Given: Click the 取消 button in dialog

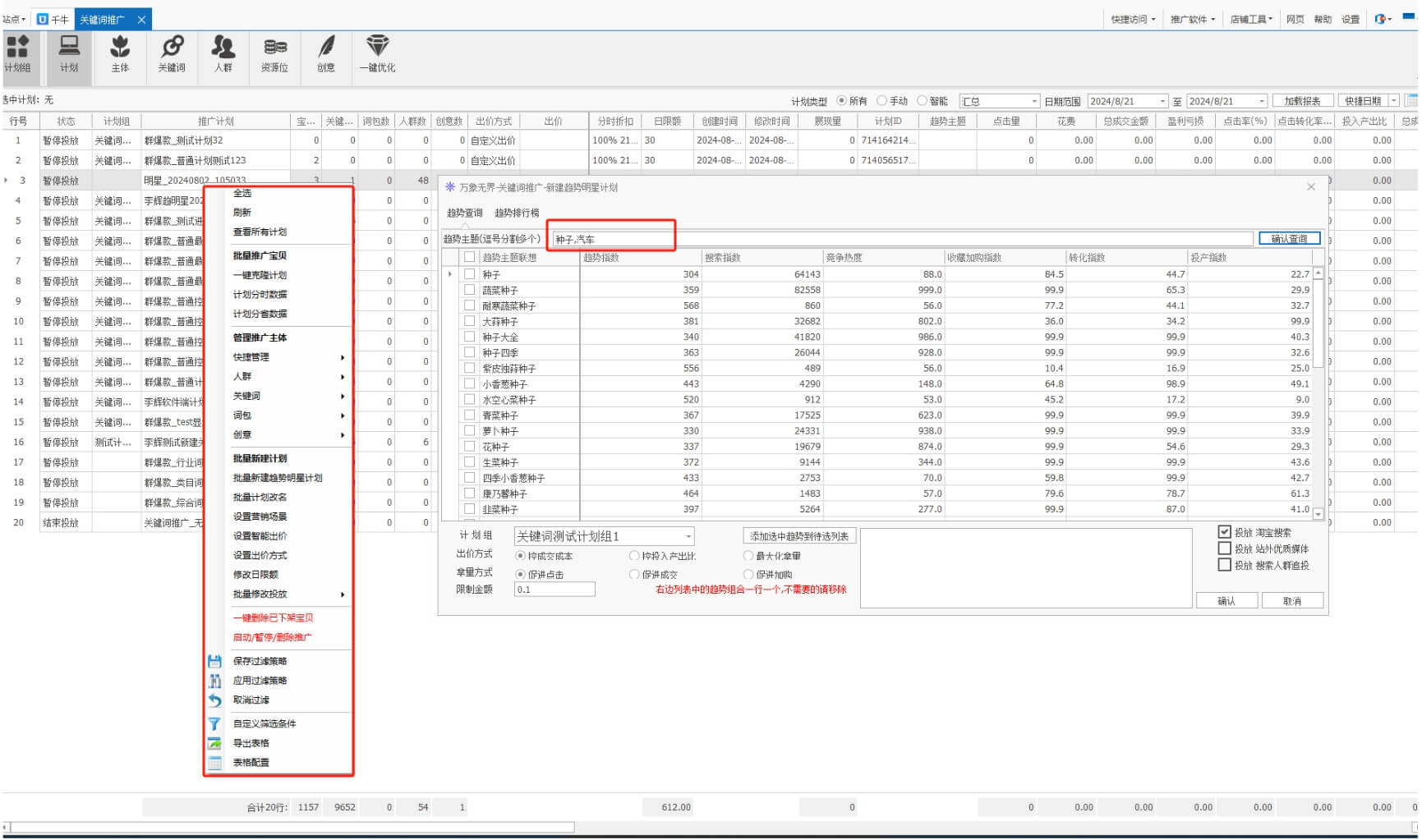Looking at the screenshot, I should [x=1292, y=601].
